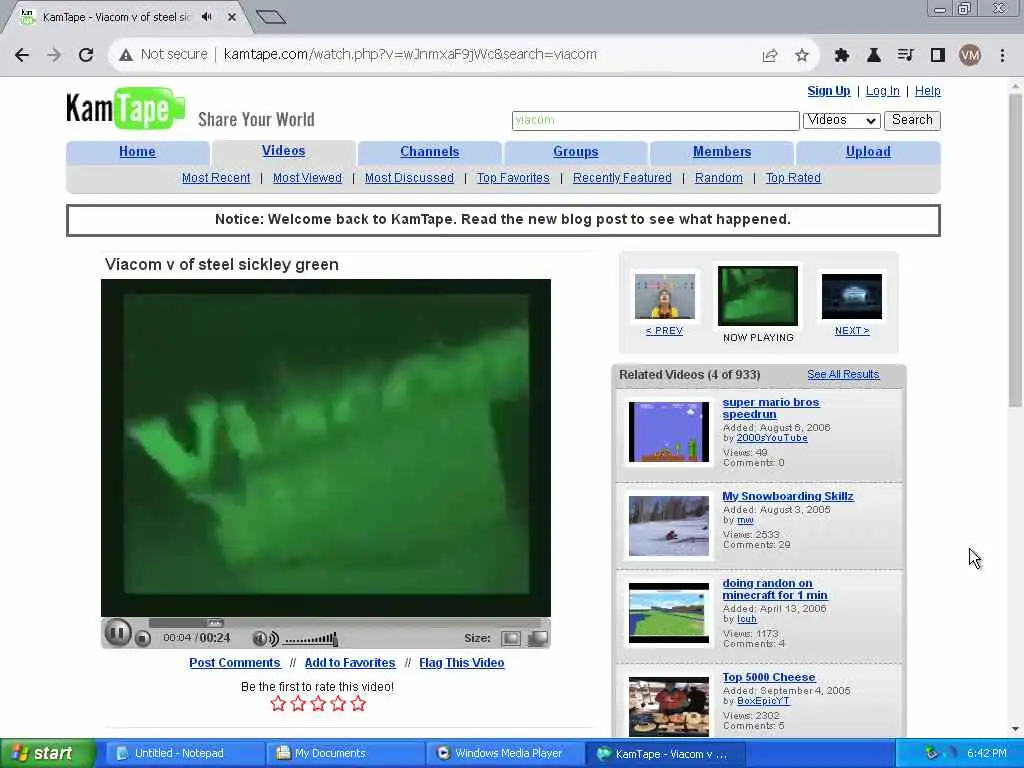Mute the video player speaker icon
This screenshot has height=768, width=1024.
[265, 639]
